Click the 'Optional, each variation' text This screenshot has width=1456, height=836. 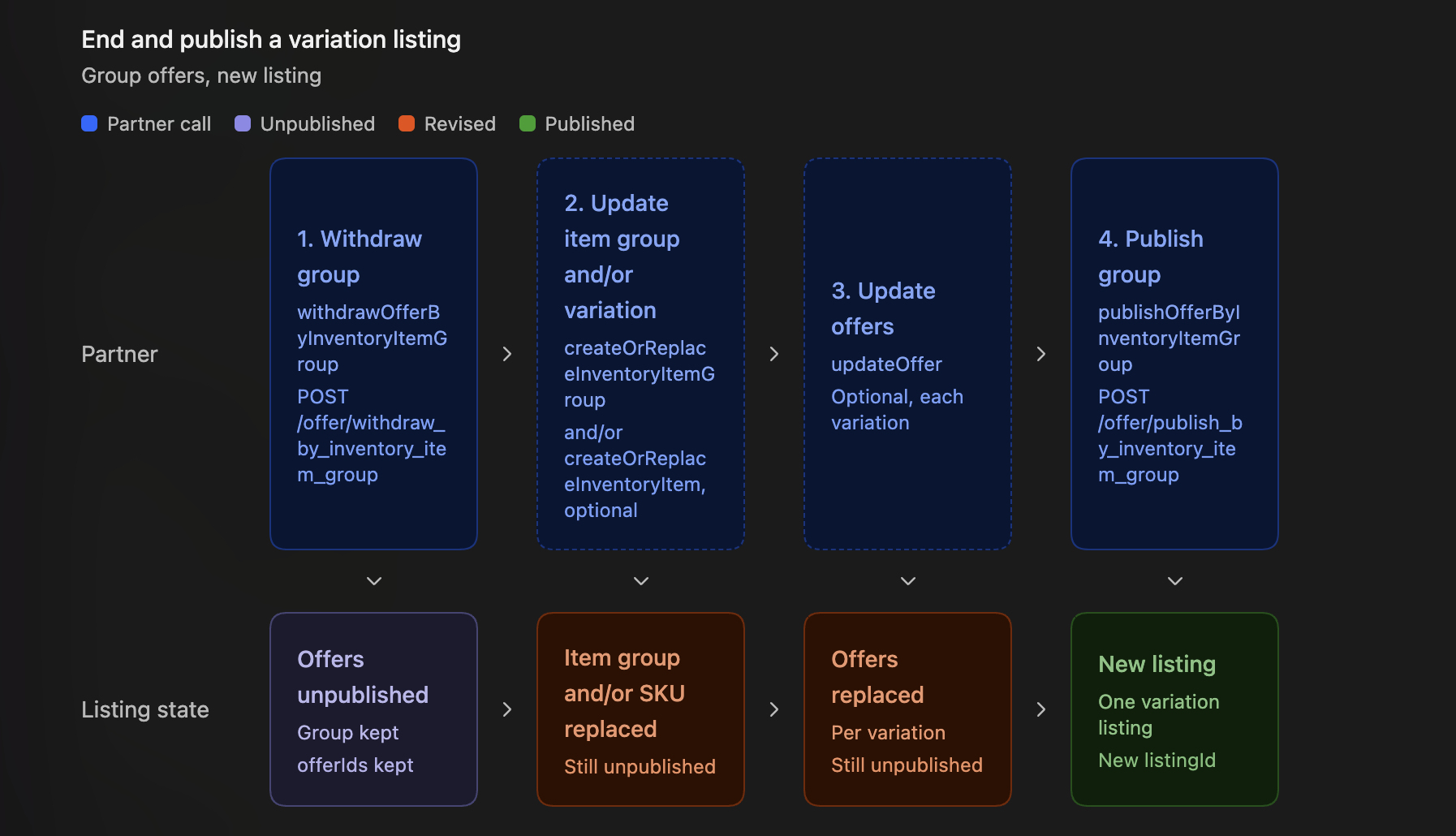pos(897,410)
